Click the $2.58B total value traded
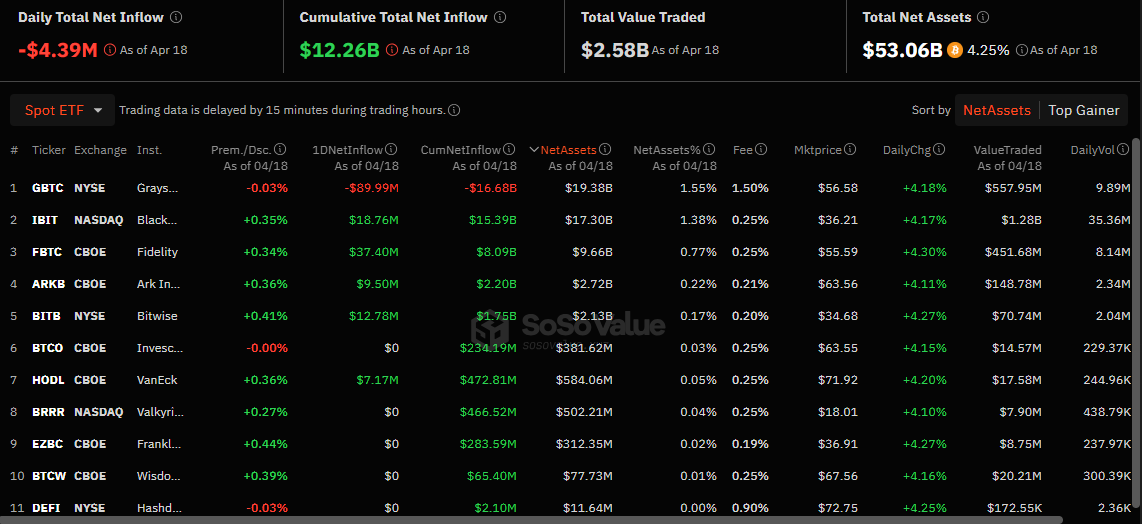The width and height of the screenshot is (1142, 524). pyautogui.click(x=615, y=50)
